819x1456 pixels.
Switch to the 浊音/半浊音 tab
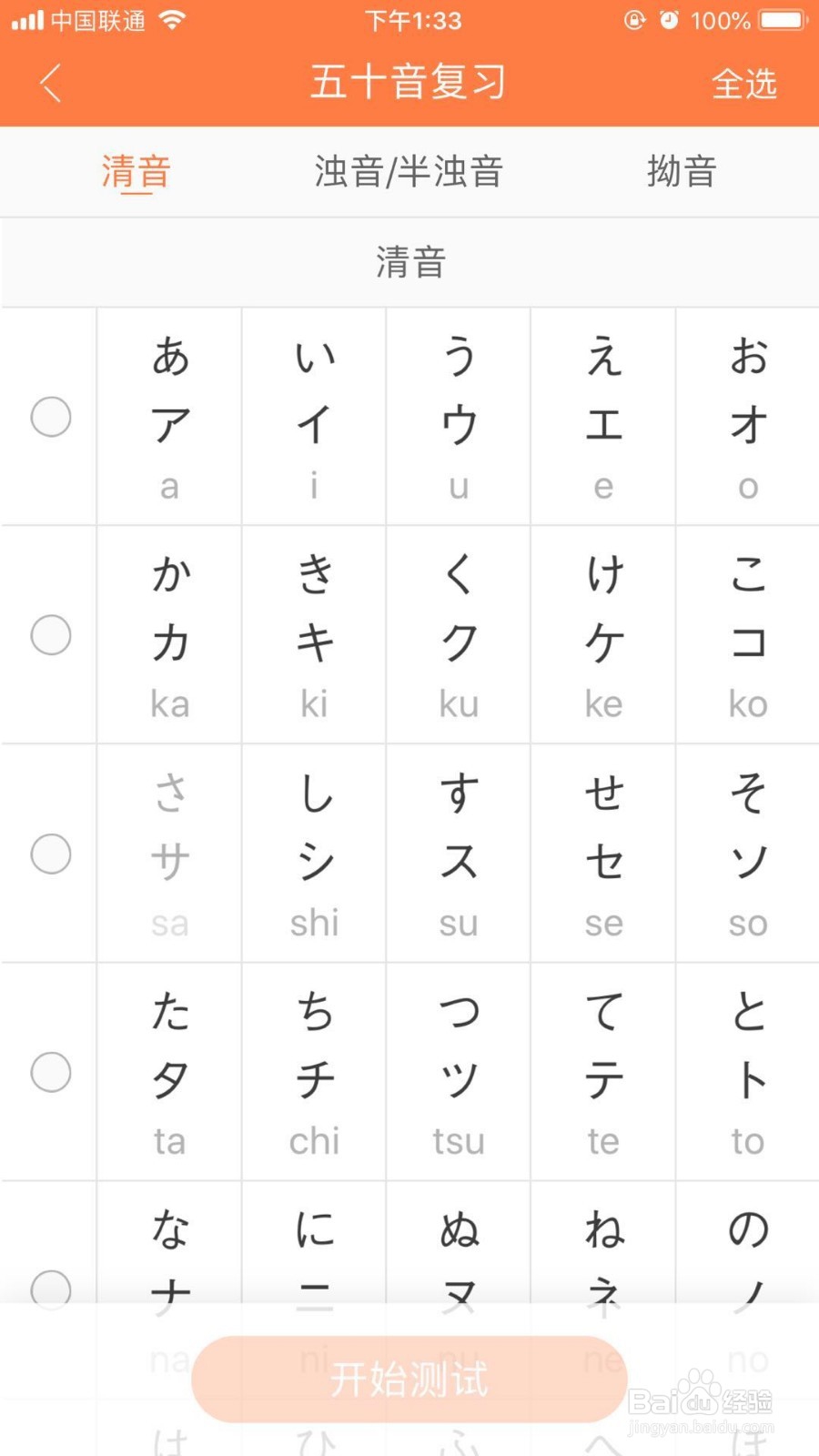(x=409, y=171)
